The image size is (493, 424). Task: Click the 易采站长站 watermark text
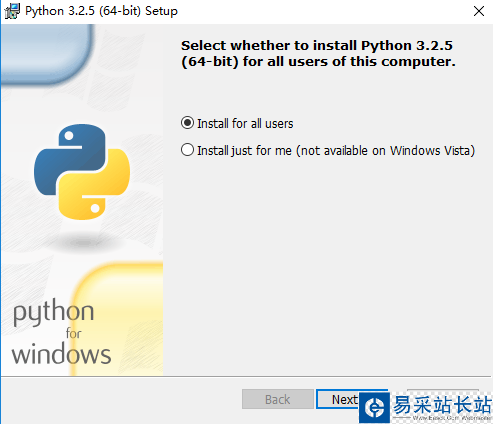point(442,405)
